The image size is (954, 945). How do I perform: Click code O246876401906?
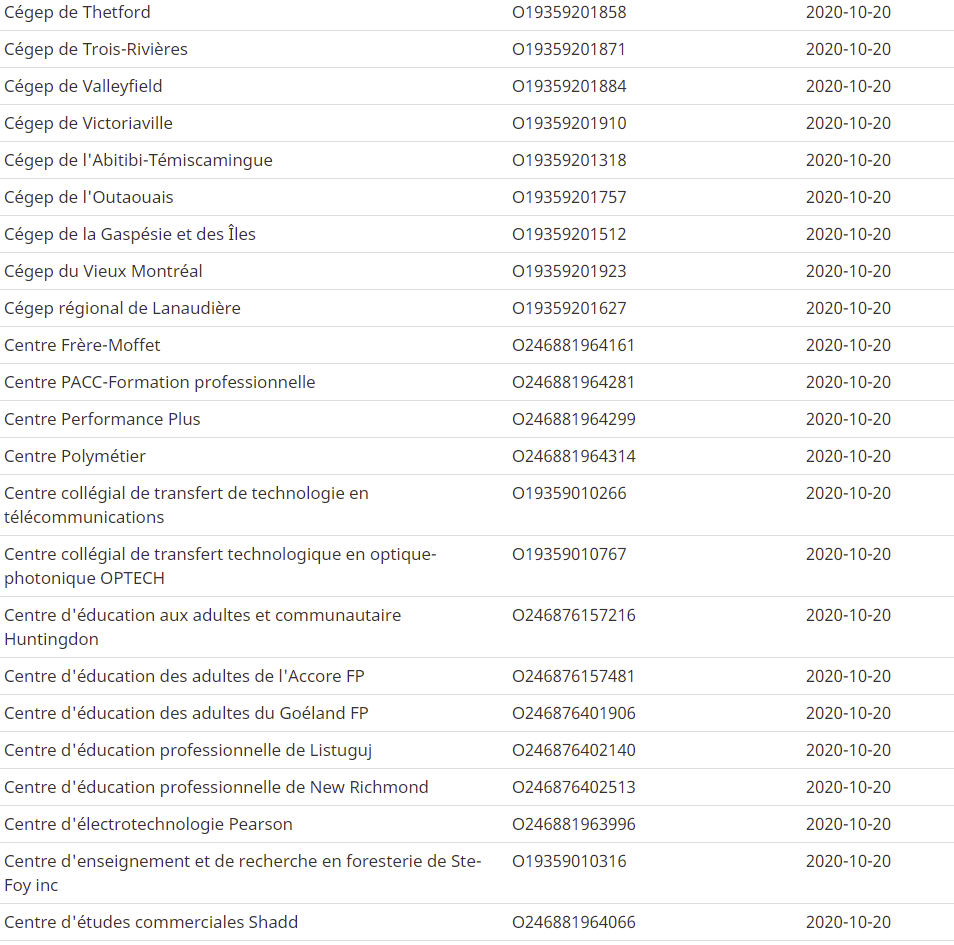pyautogui.click(x=574, y=714)
